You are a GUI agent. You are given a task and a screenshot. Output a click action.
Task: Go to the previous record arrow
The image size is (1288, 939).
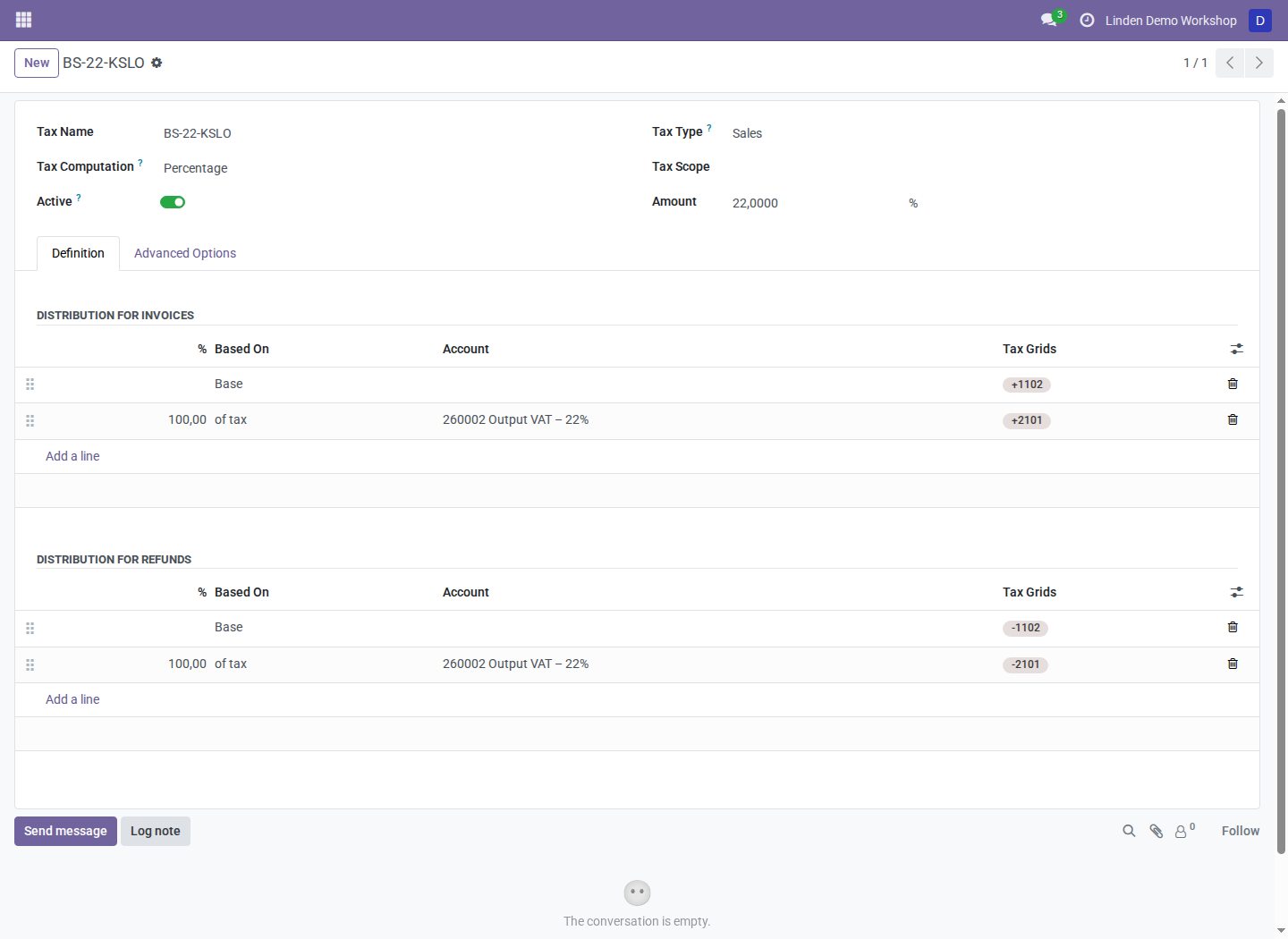pyautogui.click(x=1230, y=63)
